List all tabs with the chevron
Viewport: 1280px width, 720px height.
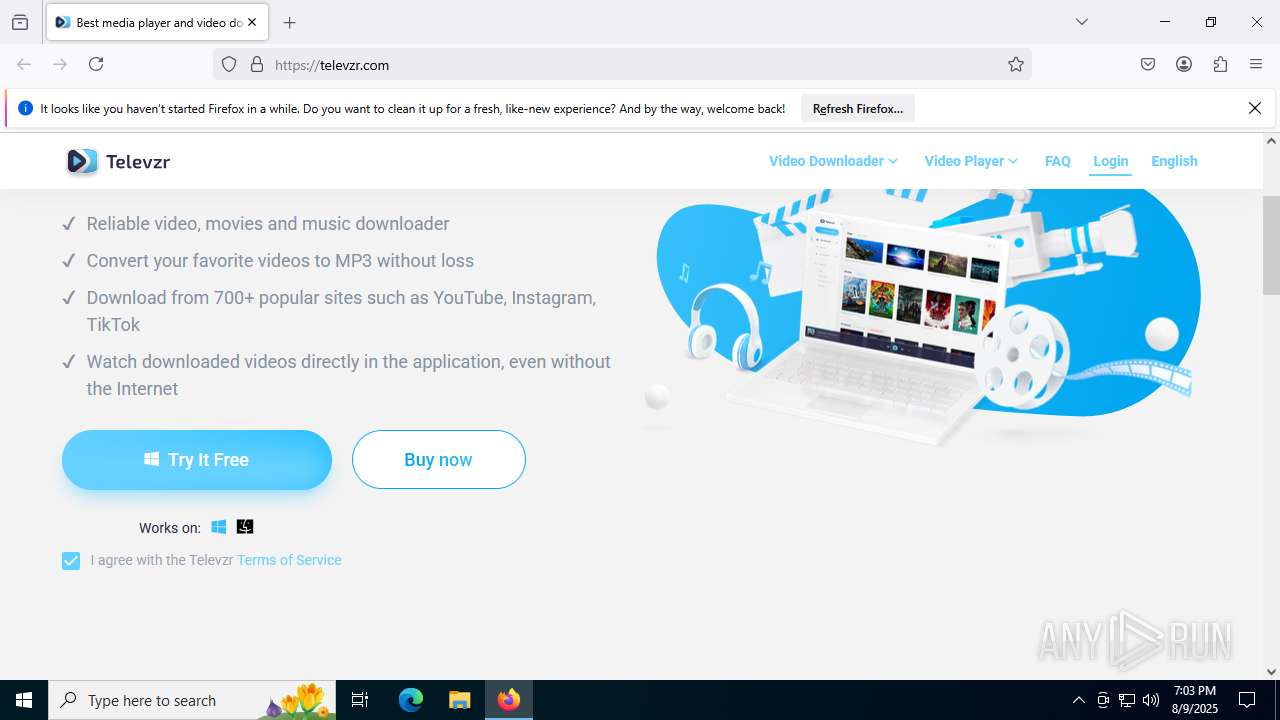click(x=1081, y=22)
